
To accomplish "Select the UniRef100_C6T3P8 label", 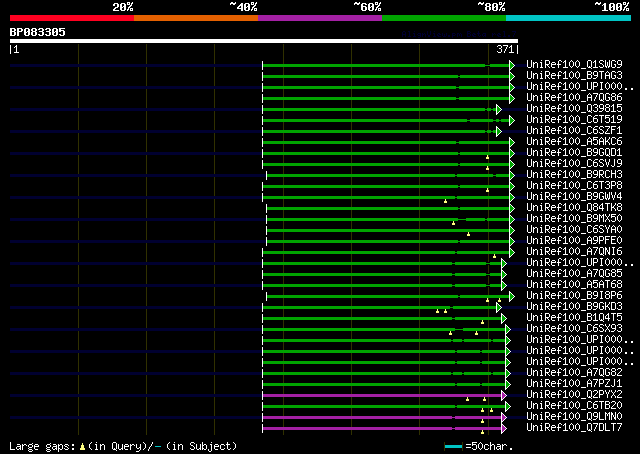I will [x=574, y=186].
